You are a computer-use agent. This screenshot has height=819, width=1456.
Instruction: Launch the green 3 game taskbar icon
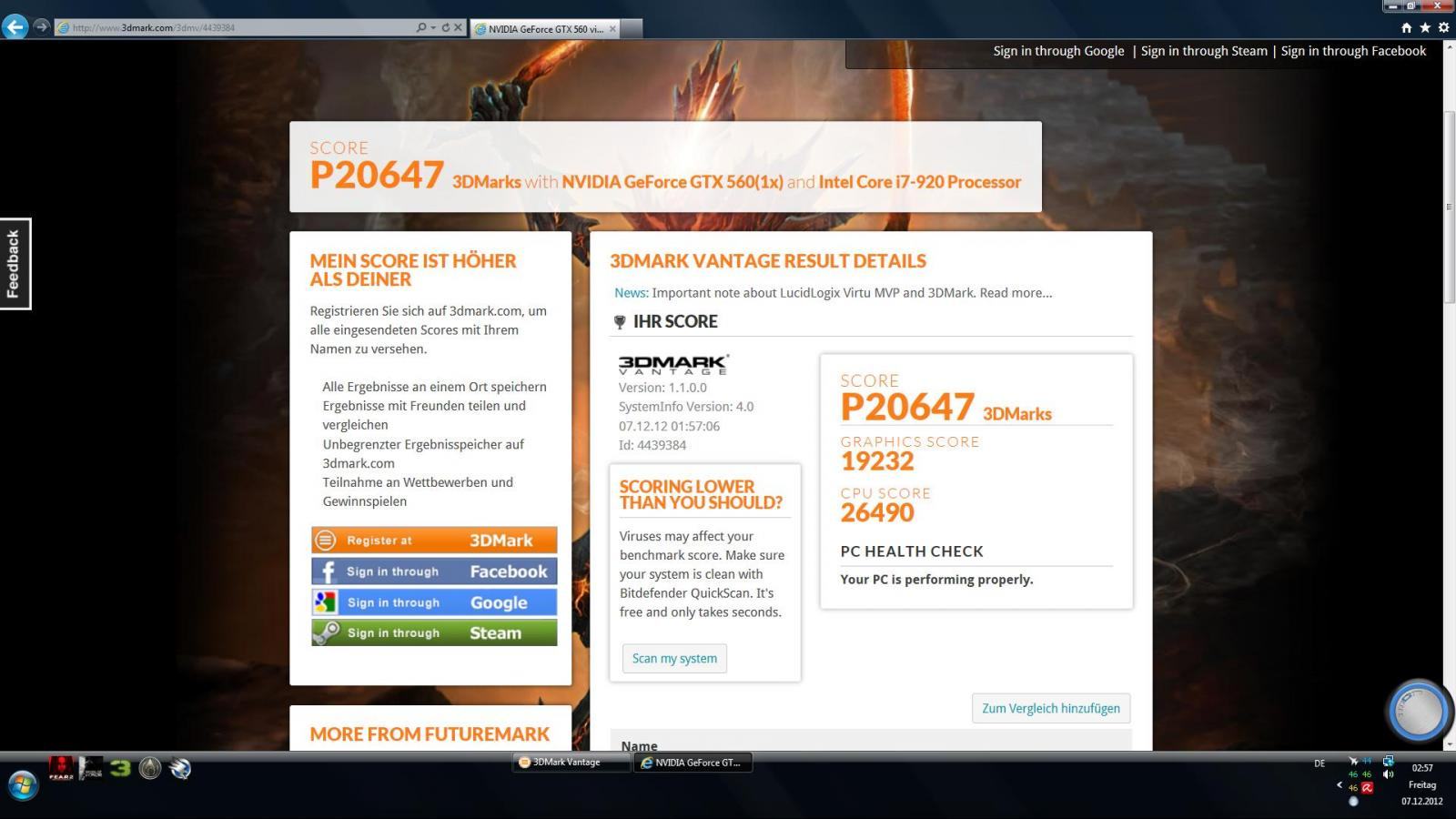120,768
